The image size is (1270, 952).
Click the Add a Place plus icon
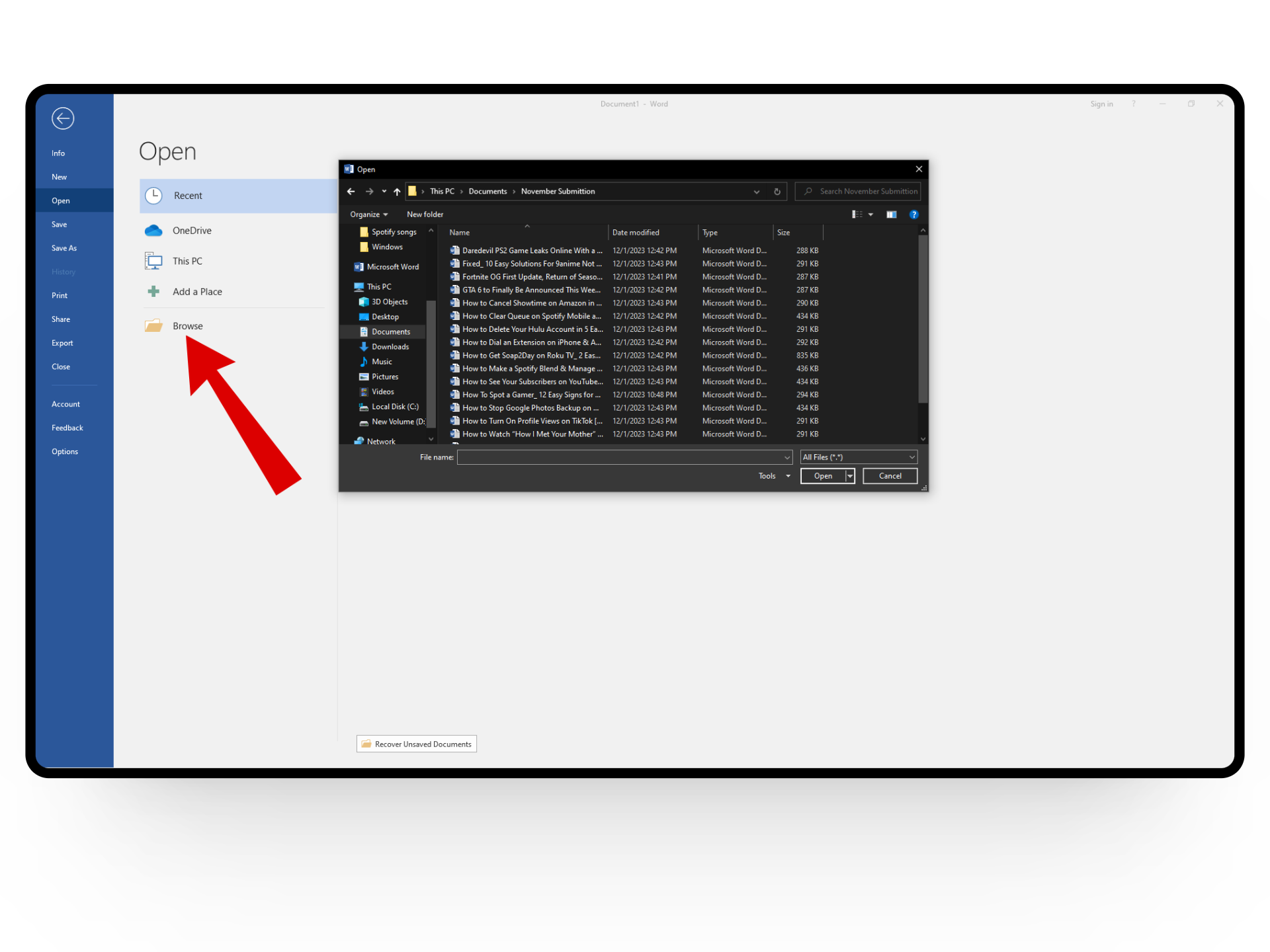click(153, 292)
